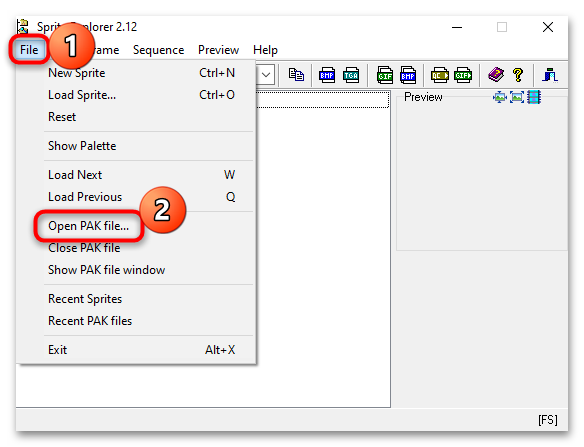Export frame using TGA icon

tap(351, 75)
